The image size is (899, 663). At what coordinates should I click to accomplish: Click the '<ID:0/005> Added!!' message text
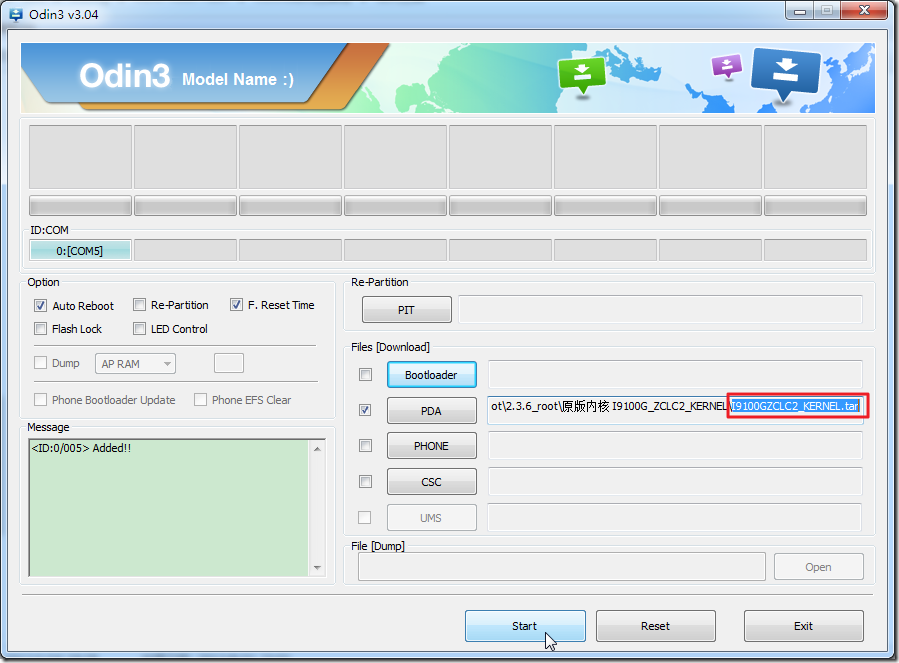(81, 448)
